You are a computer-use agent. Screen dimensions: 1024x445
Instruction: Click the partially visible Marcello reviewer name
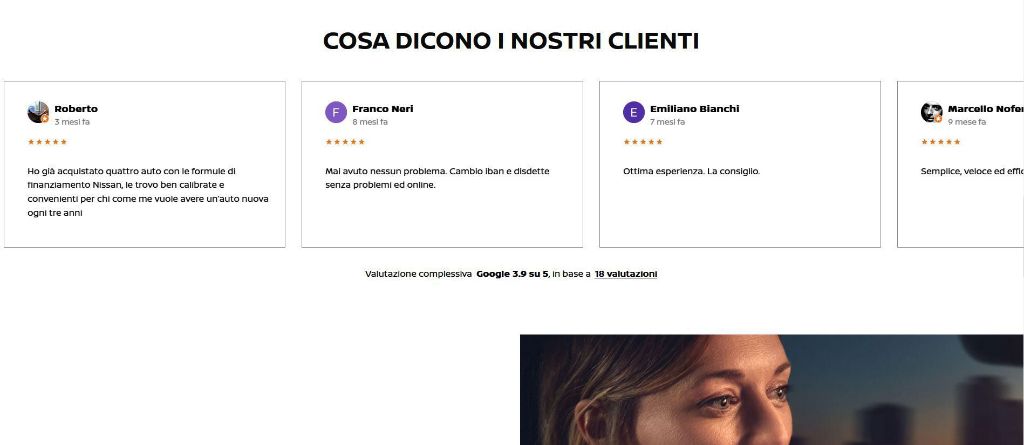pos(985,108)
